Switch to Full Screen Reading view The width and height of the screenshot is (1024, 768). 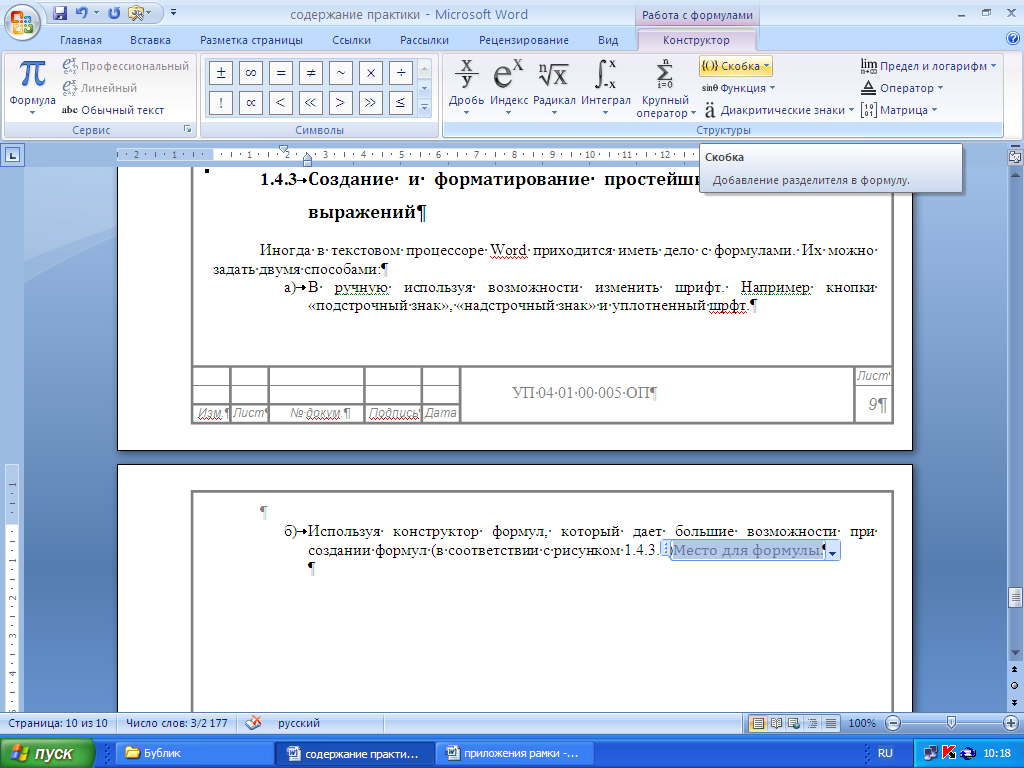click(776, 723)
